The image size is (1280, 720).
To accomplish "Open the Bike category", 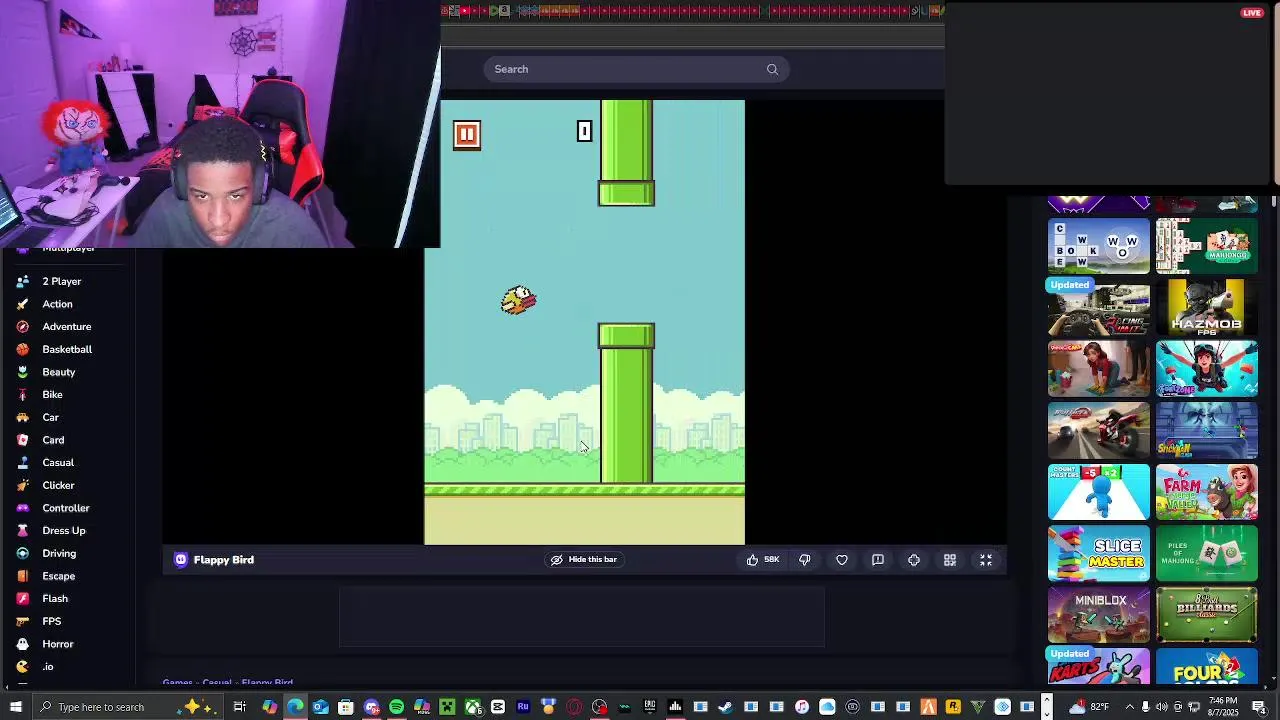I will 52,395.
